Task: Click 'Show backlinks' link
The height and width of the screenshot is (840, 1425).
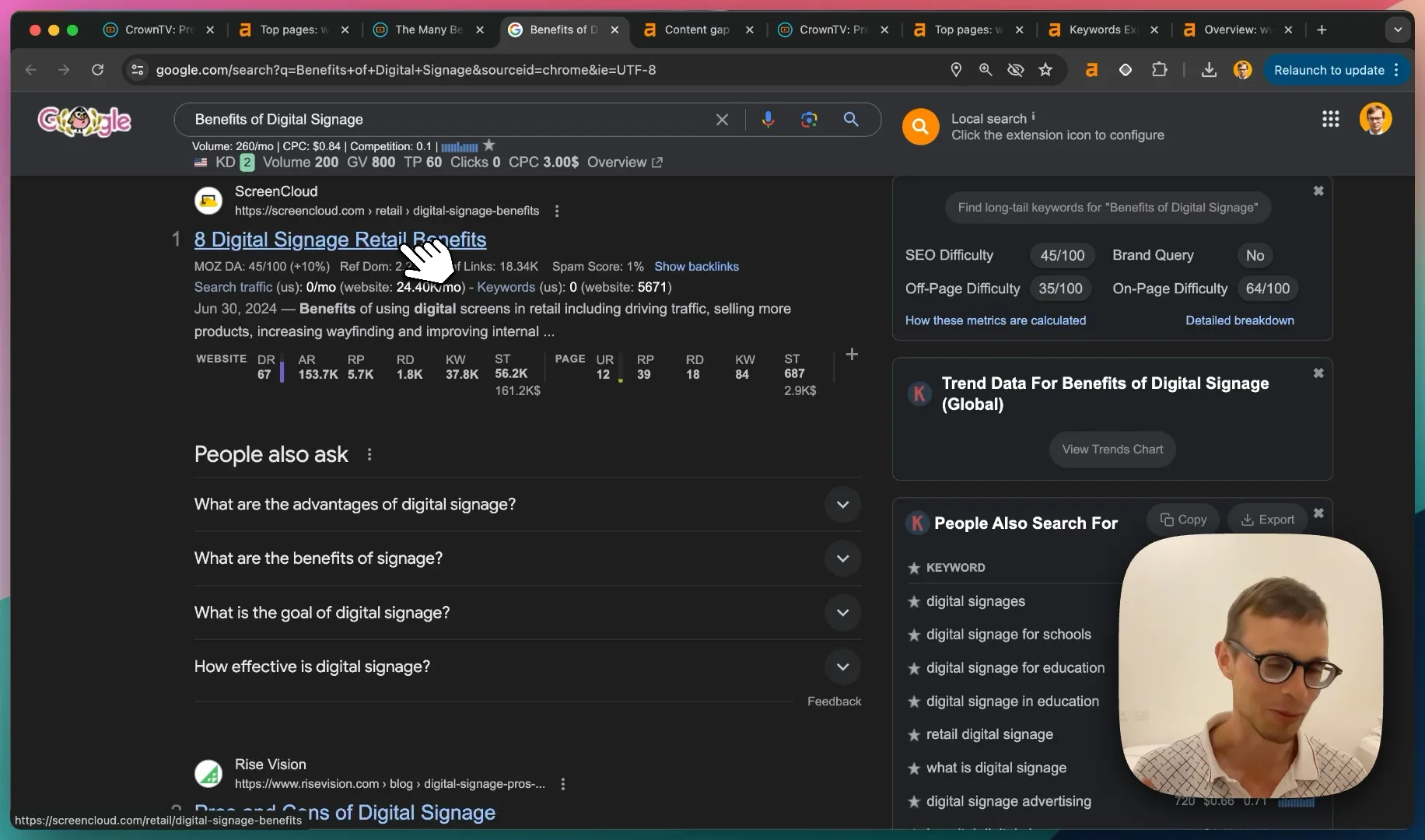Action: tap(696, 266)
